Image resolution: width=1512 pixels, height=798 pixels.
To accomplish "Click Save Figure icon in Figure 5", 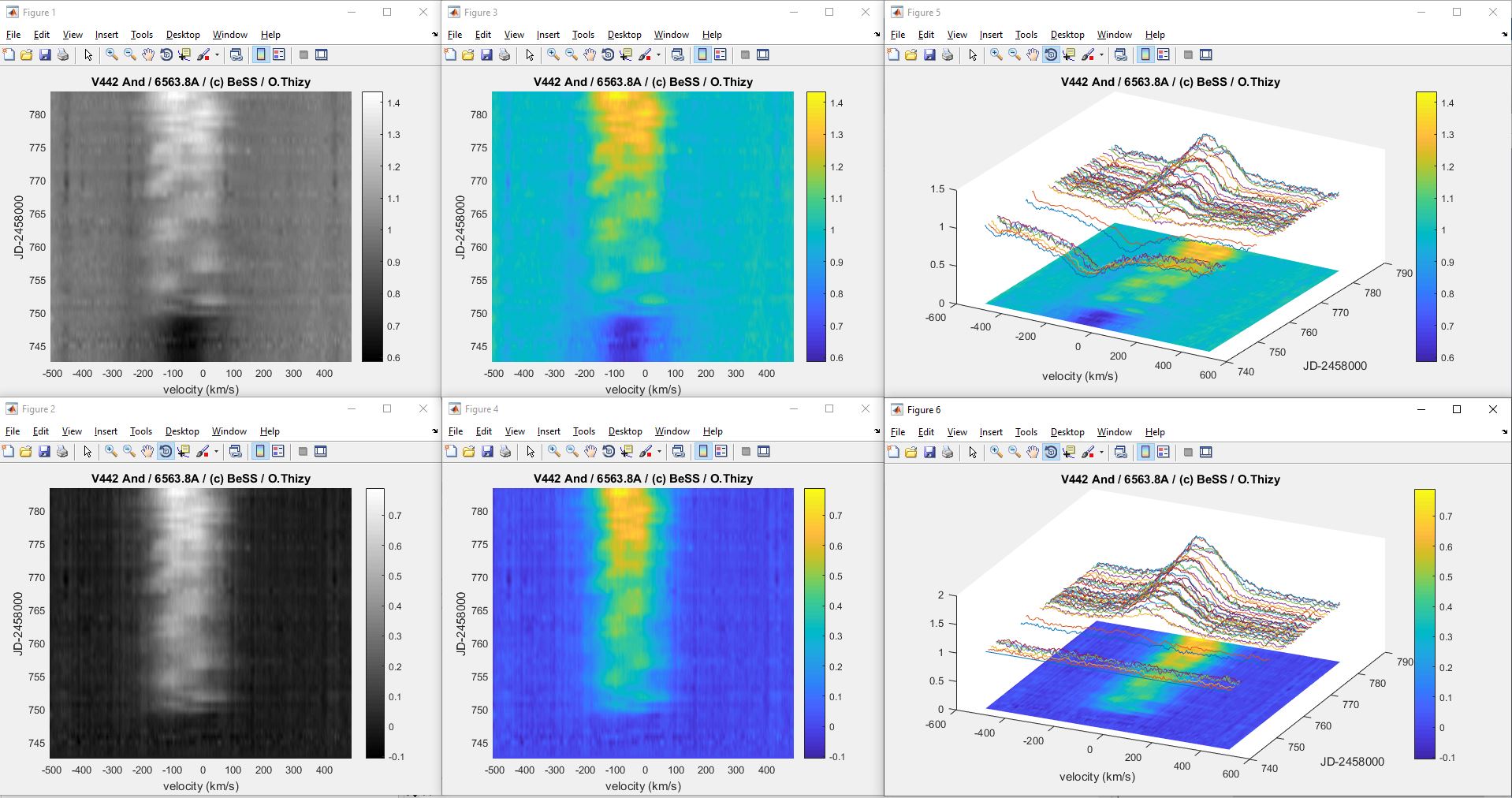I will (929, 54).
